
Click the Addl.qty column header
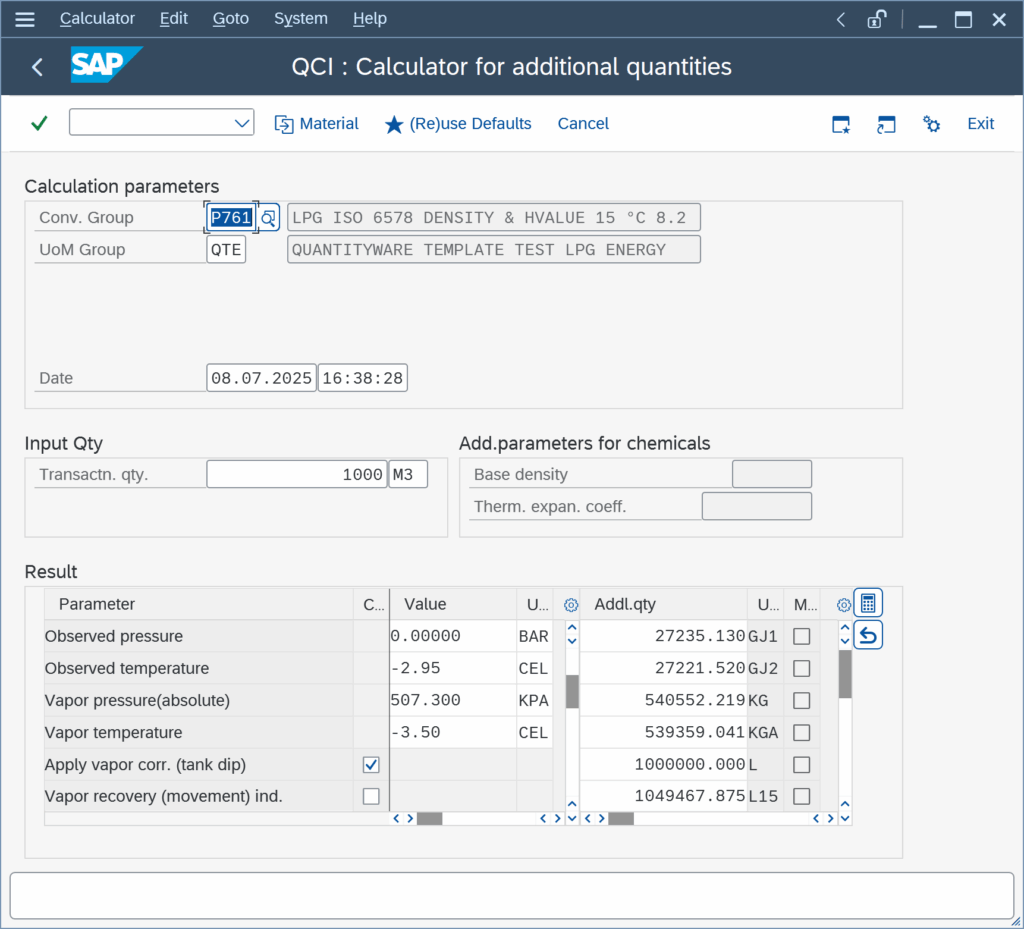[x=664, y=604]
